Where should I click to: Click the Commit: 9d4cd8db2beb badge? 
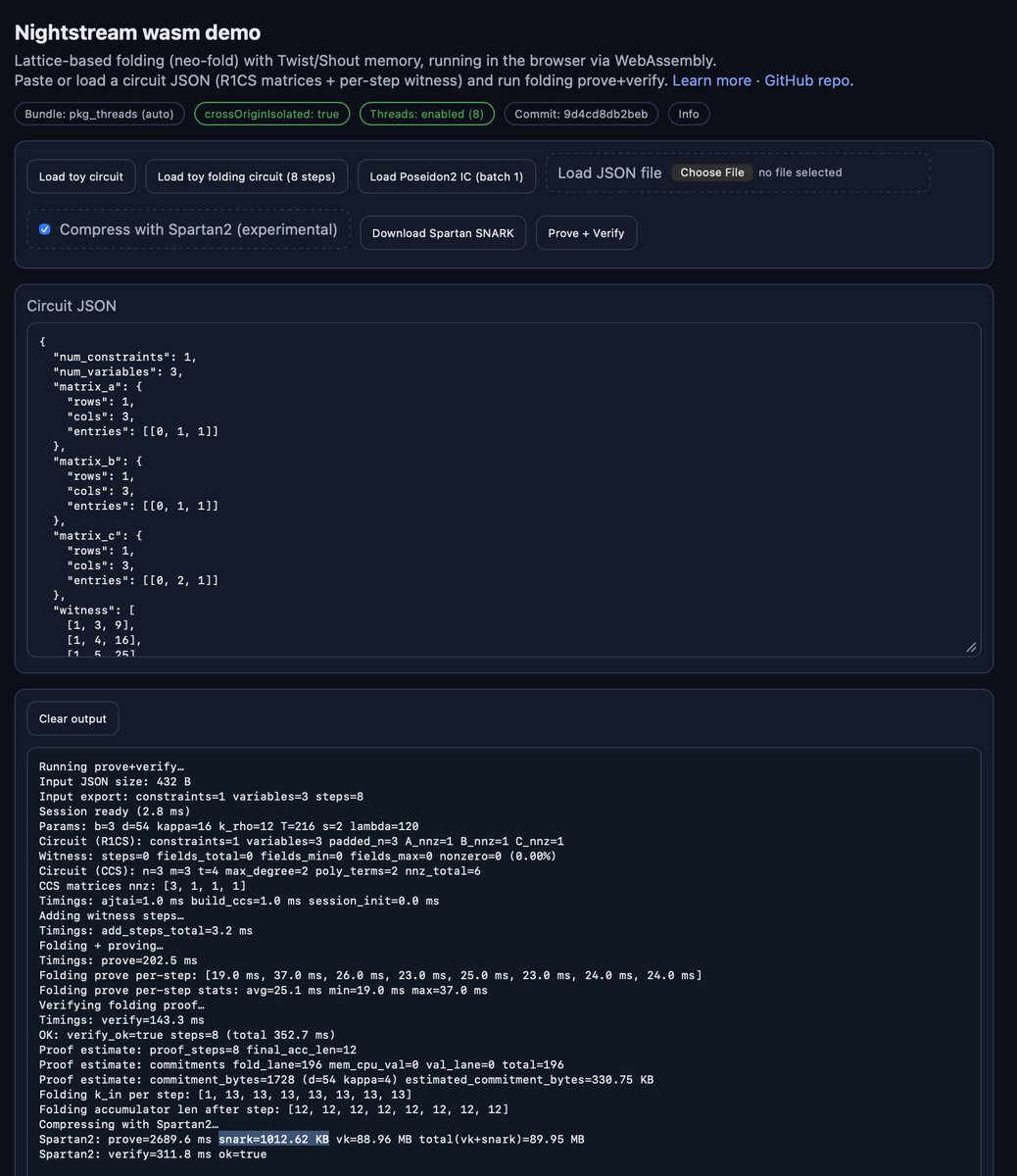(x=581, y=114)
